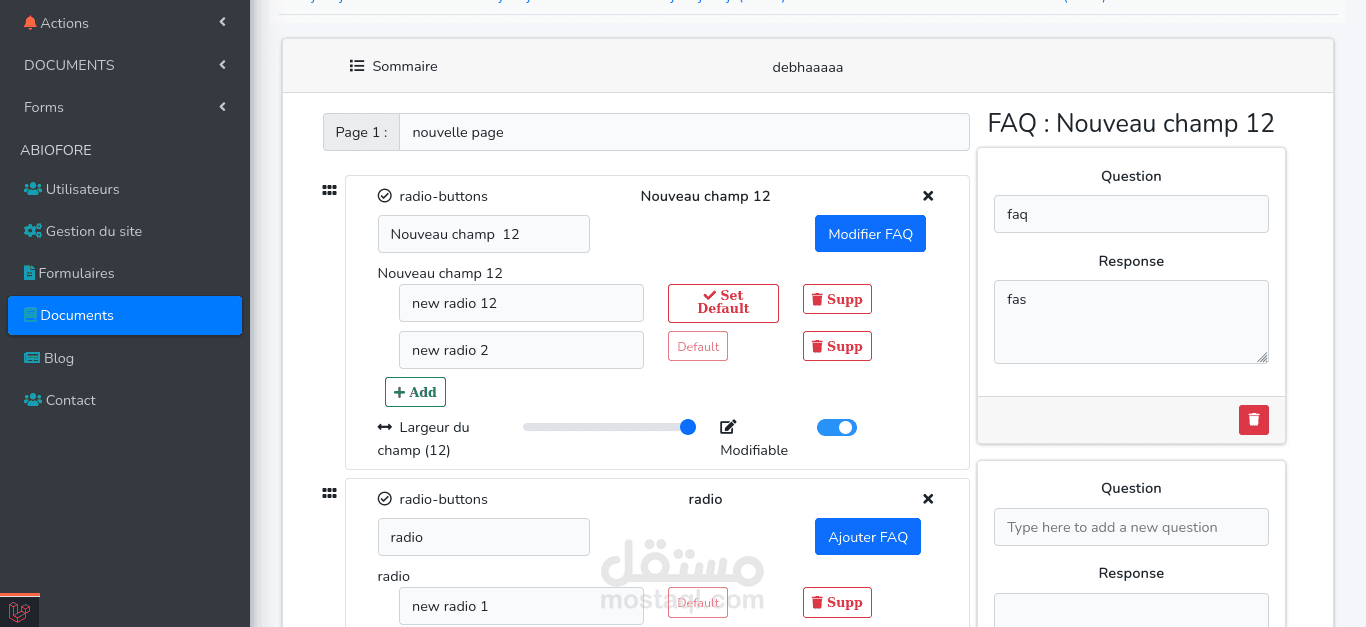This screenshot has height=627, width=1366.
Task: Collapse the Actions menu chevron
Action: coord(222,22)
